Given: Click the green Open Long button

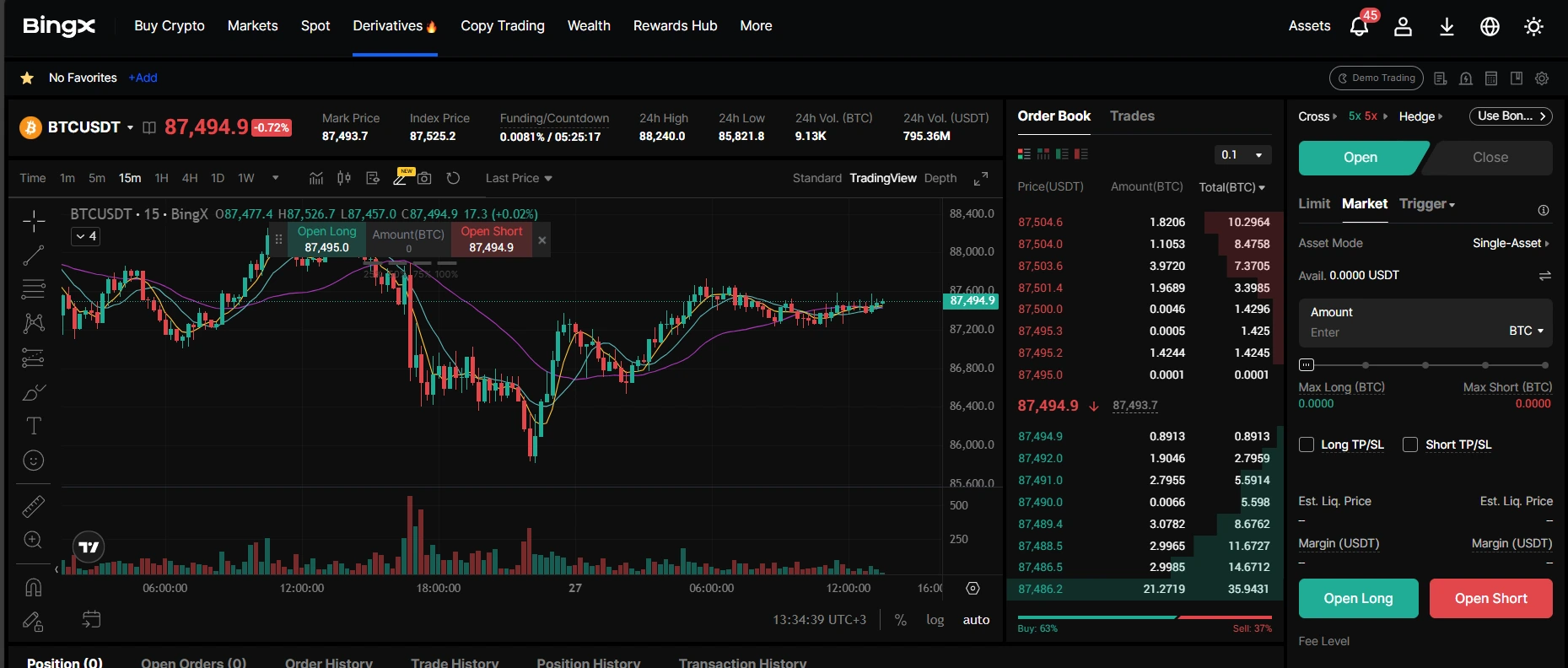Looking at the screenshot, I should click(x=1358, y=598).
